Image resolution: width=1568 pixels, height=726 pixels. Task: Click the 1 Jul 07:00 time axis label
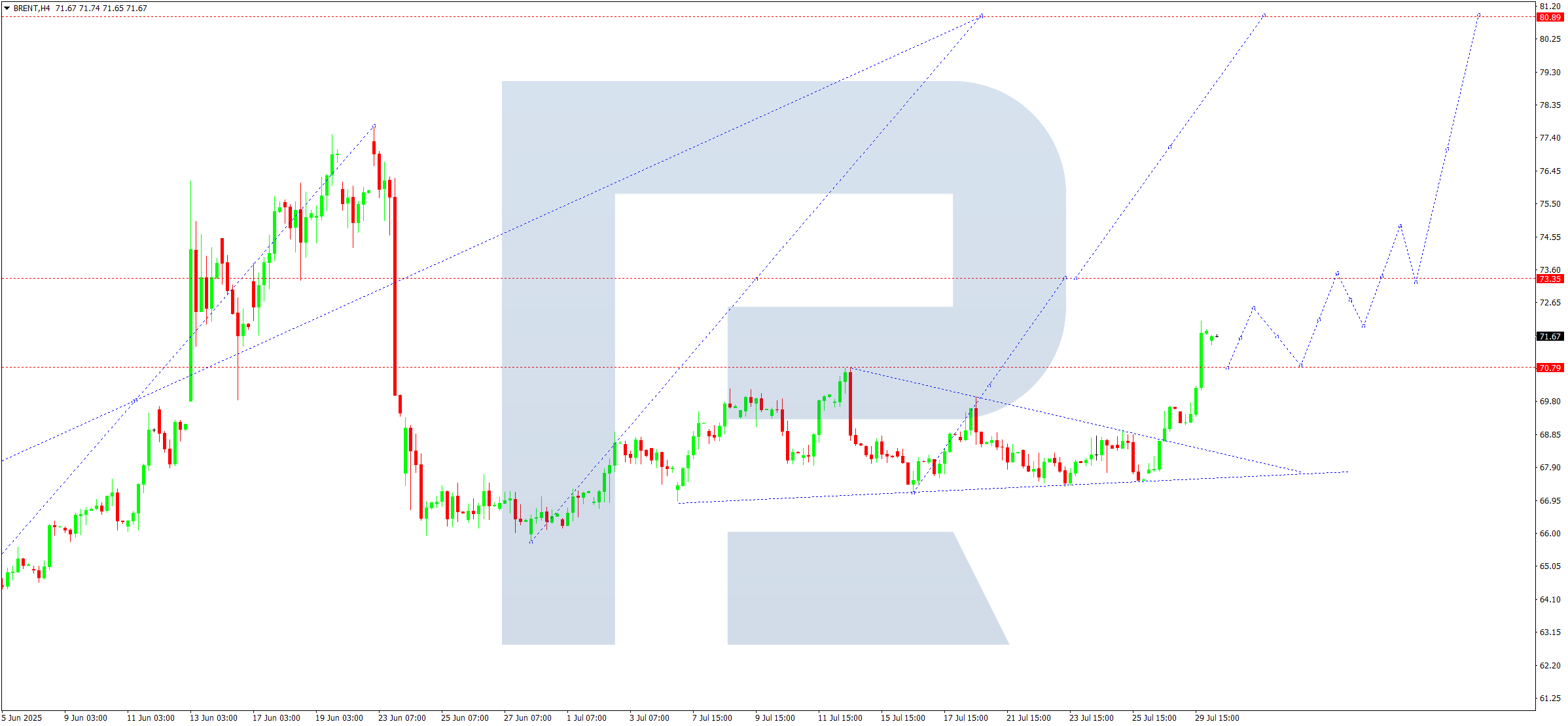pos(586,718)
